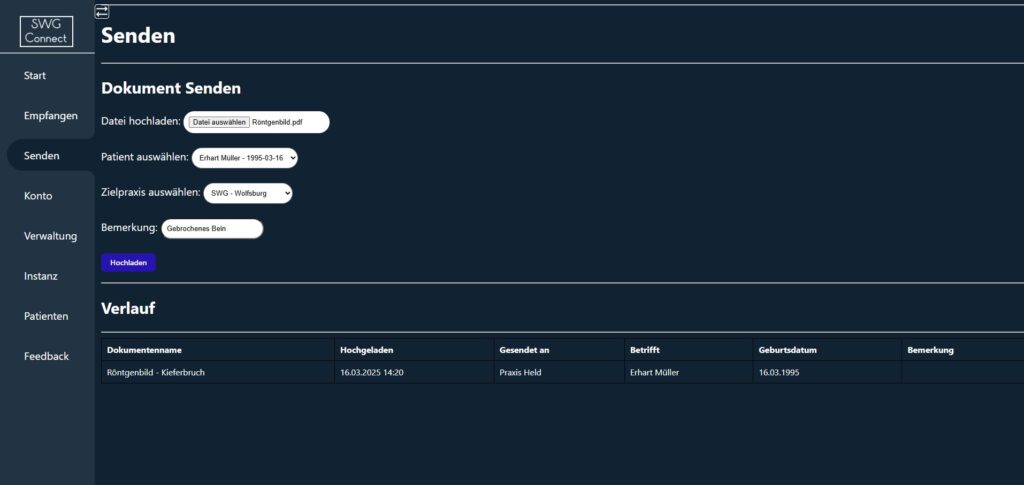The width and height of the screenshot is (1024, 485).
Task: Open the Zielpraxis auswählen dropdown
Action: [x=248, y=193]
